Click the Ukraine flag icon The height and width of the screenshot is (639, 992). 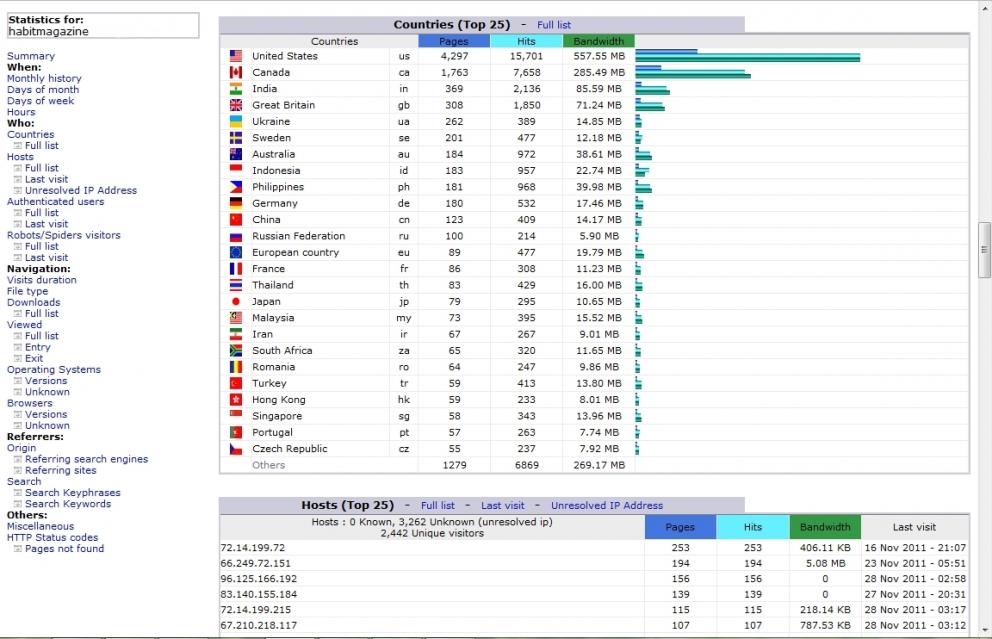point(236,121)
